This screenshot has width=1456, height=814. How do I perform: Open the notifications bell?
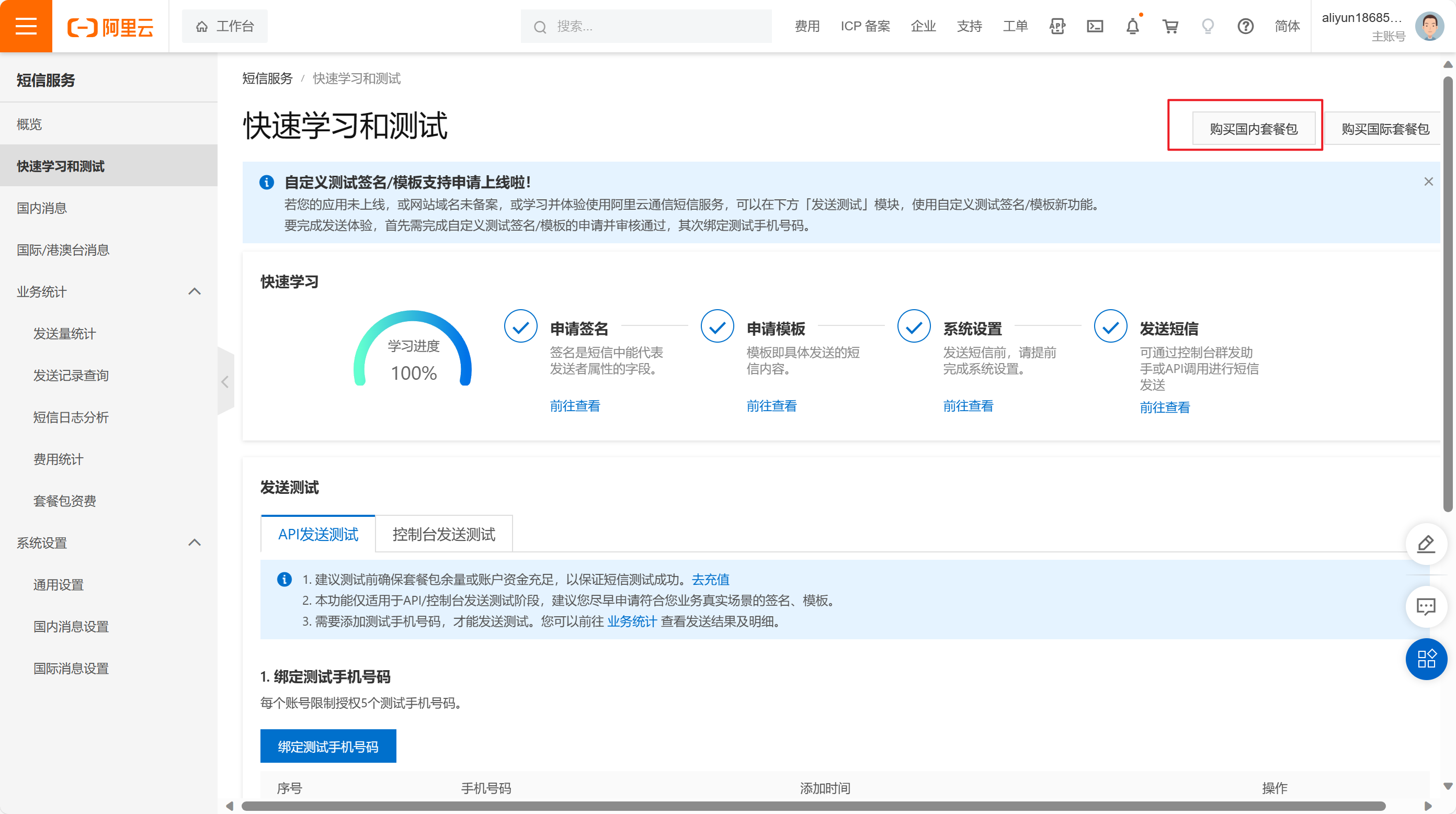pos(1133,26)
